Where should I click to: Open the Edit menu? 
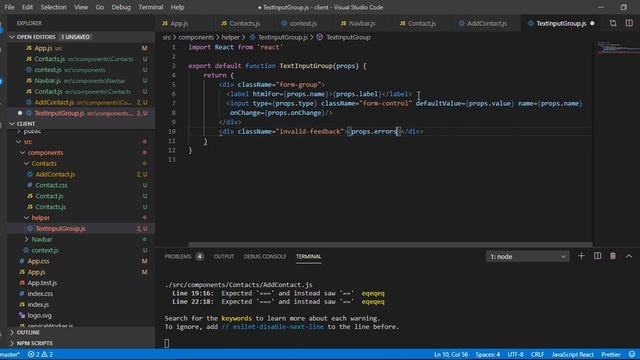tap(27, 7)
